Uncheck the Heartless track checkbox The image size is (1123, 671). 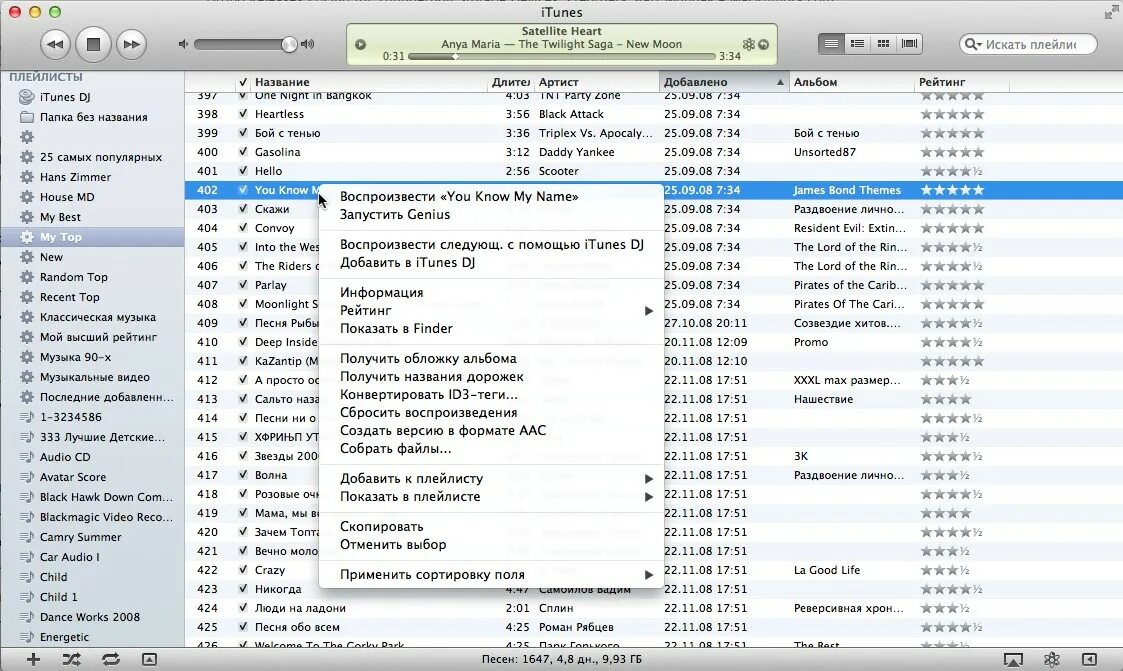coord(243,114)
